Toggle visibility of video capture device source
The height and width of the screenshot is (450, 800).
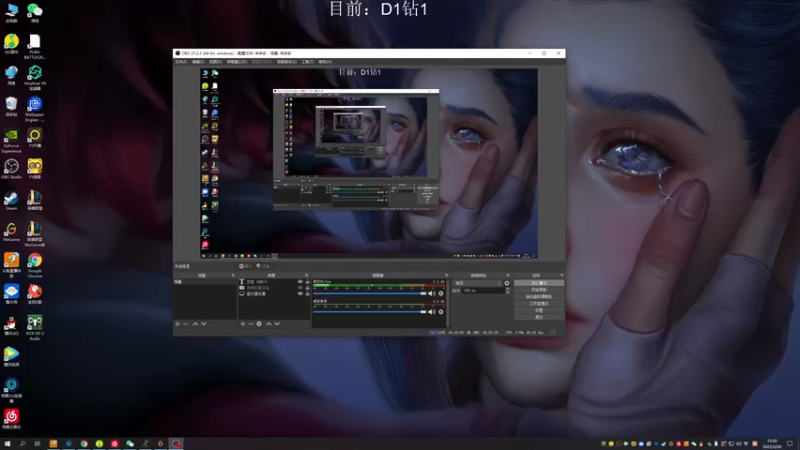pos(300,288)
